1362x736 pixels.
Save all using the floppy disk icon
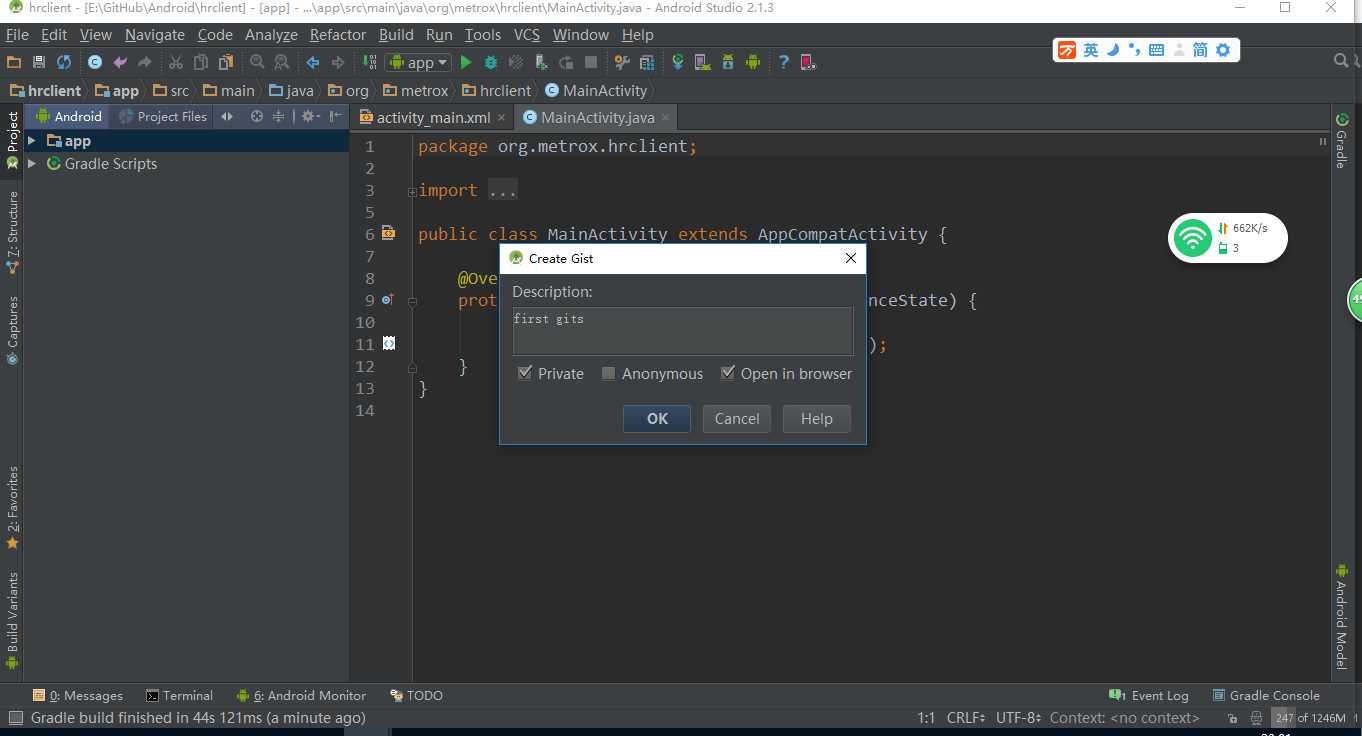coord(39,62)
